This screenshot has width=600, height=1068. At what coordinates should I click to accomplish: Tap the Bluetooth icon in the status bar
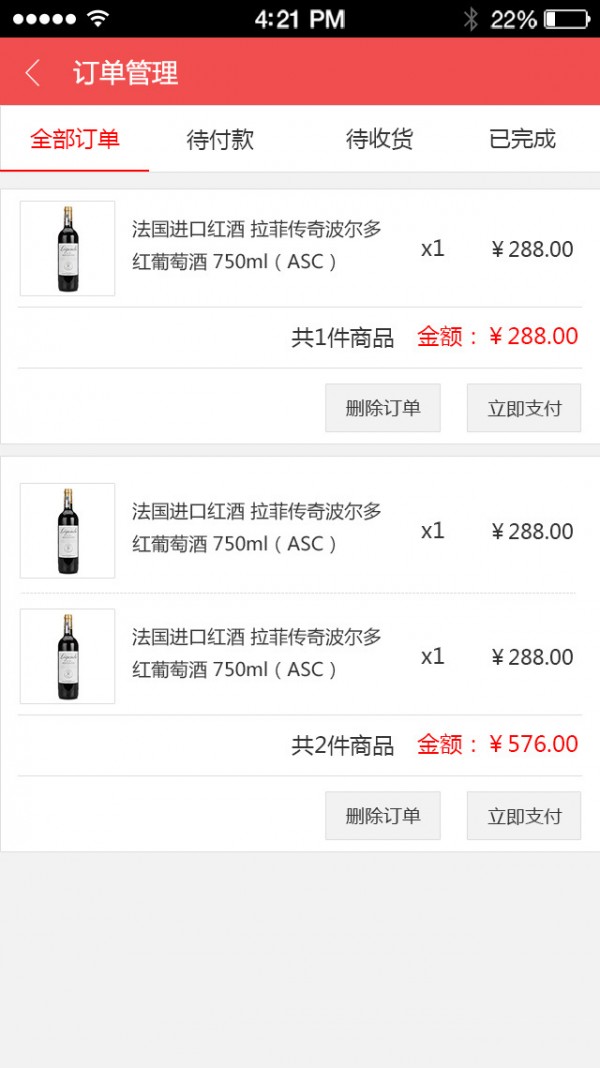coord(471,19)
